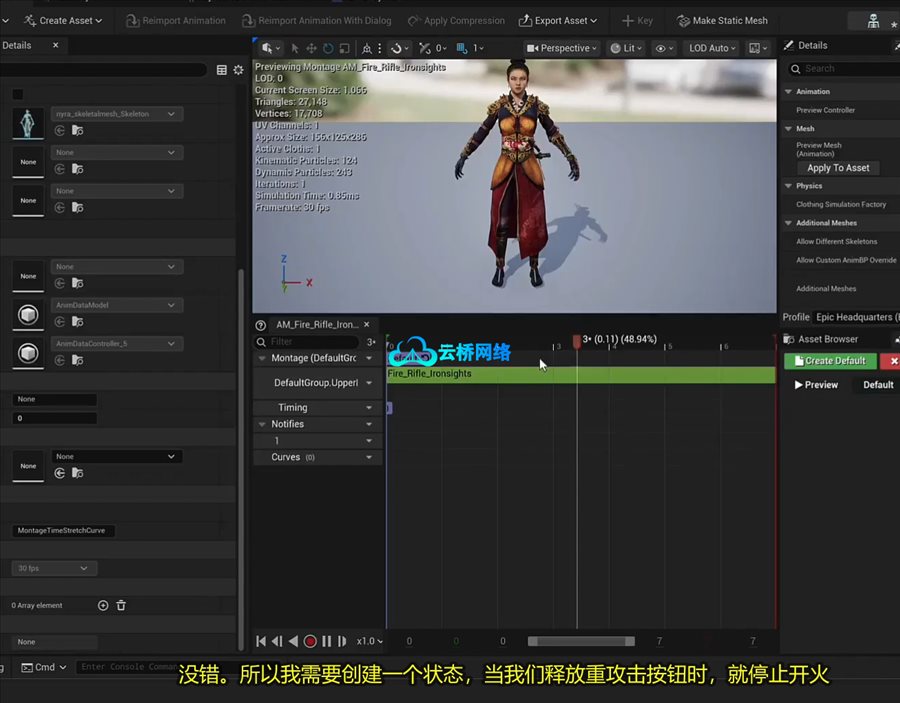
Task: Switch to the AM_Fire_Rifle_Iron montage tab
Action: pos(316,324)
